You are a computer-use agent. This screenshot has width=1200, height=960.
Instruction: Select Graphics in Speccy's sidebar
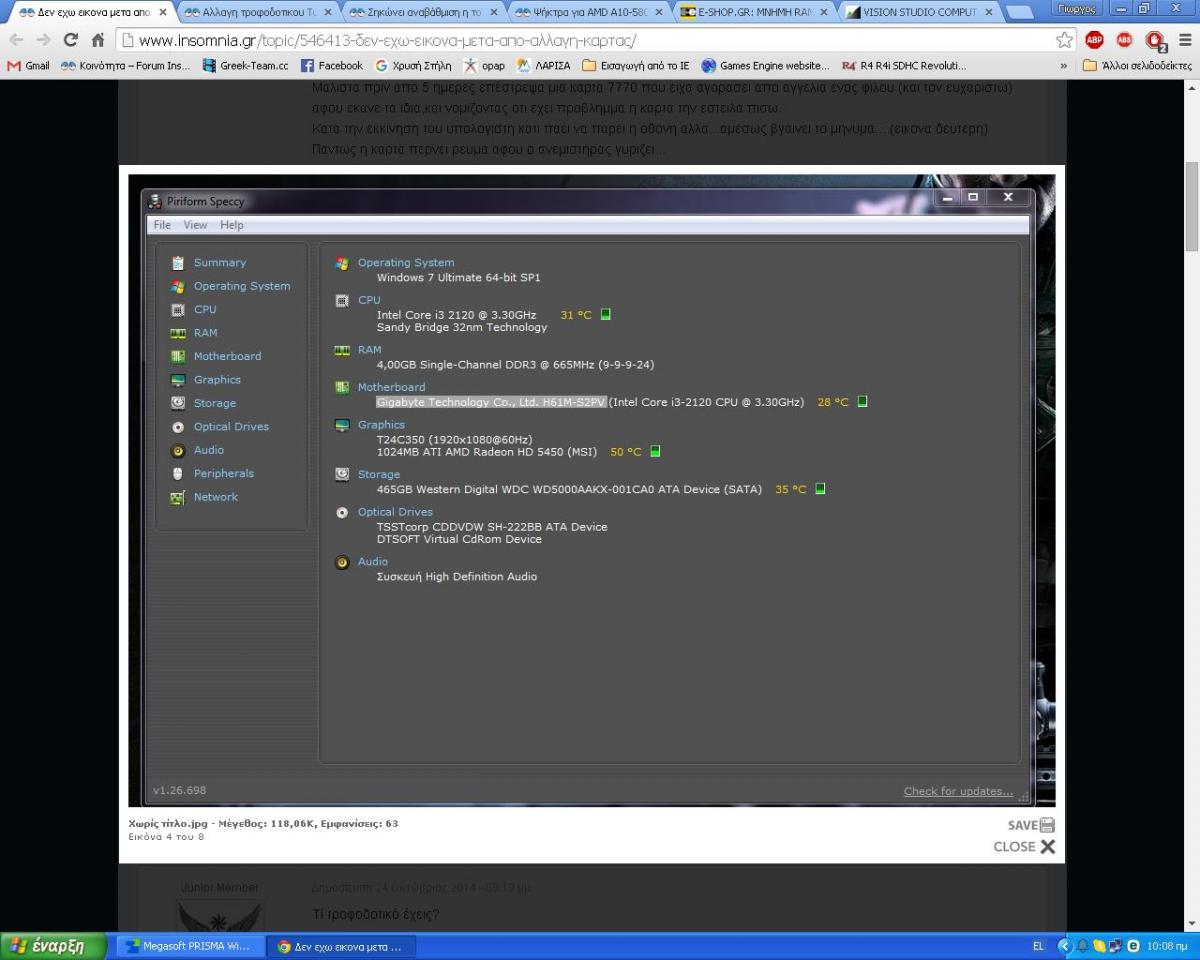(x=217, y=380)
